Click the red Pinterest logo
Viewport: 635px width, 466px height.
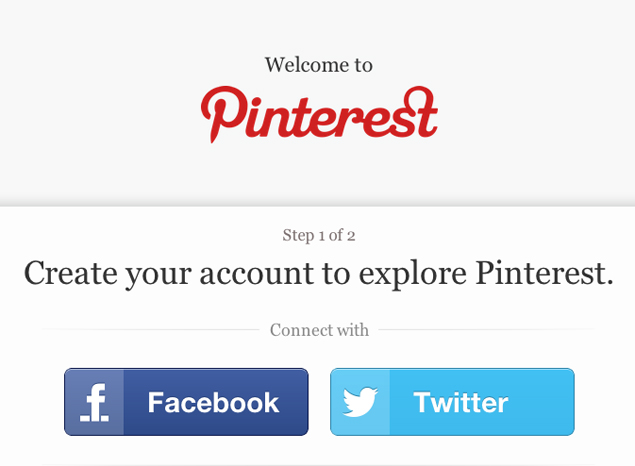tap(319, 113)
